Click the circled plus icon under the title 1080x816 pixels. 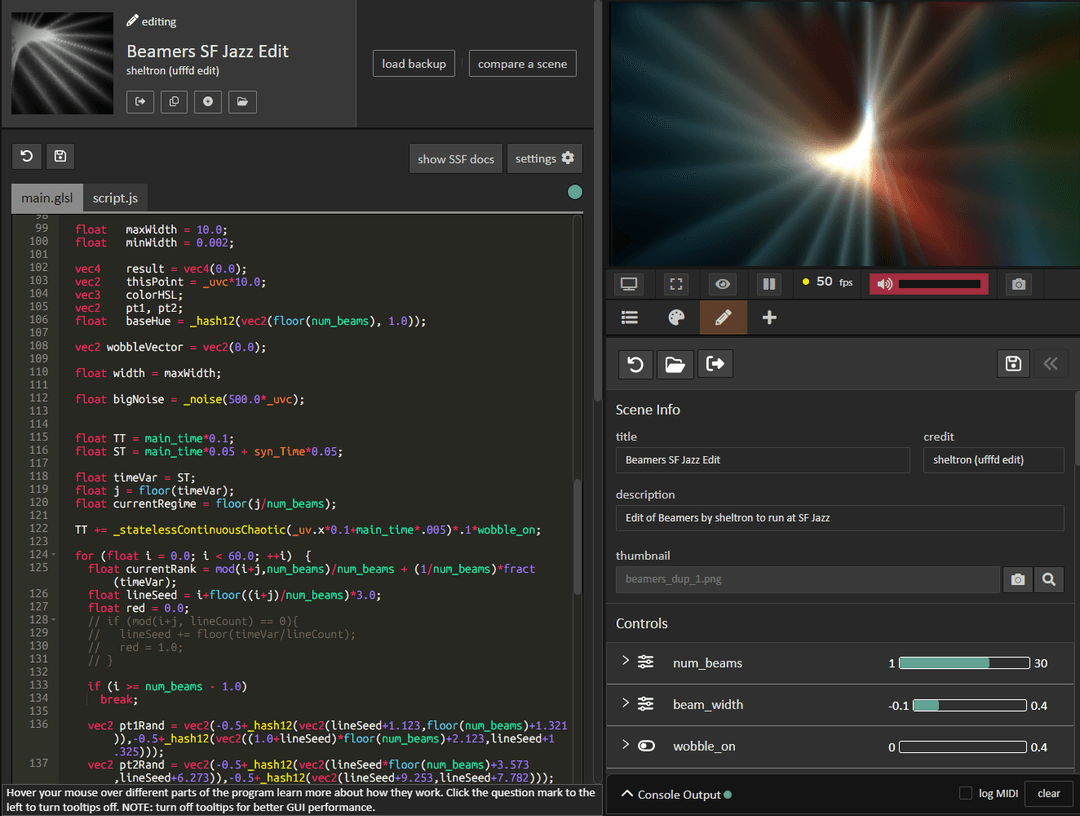(208, 102)
